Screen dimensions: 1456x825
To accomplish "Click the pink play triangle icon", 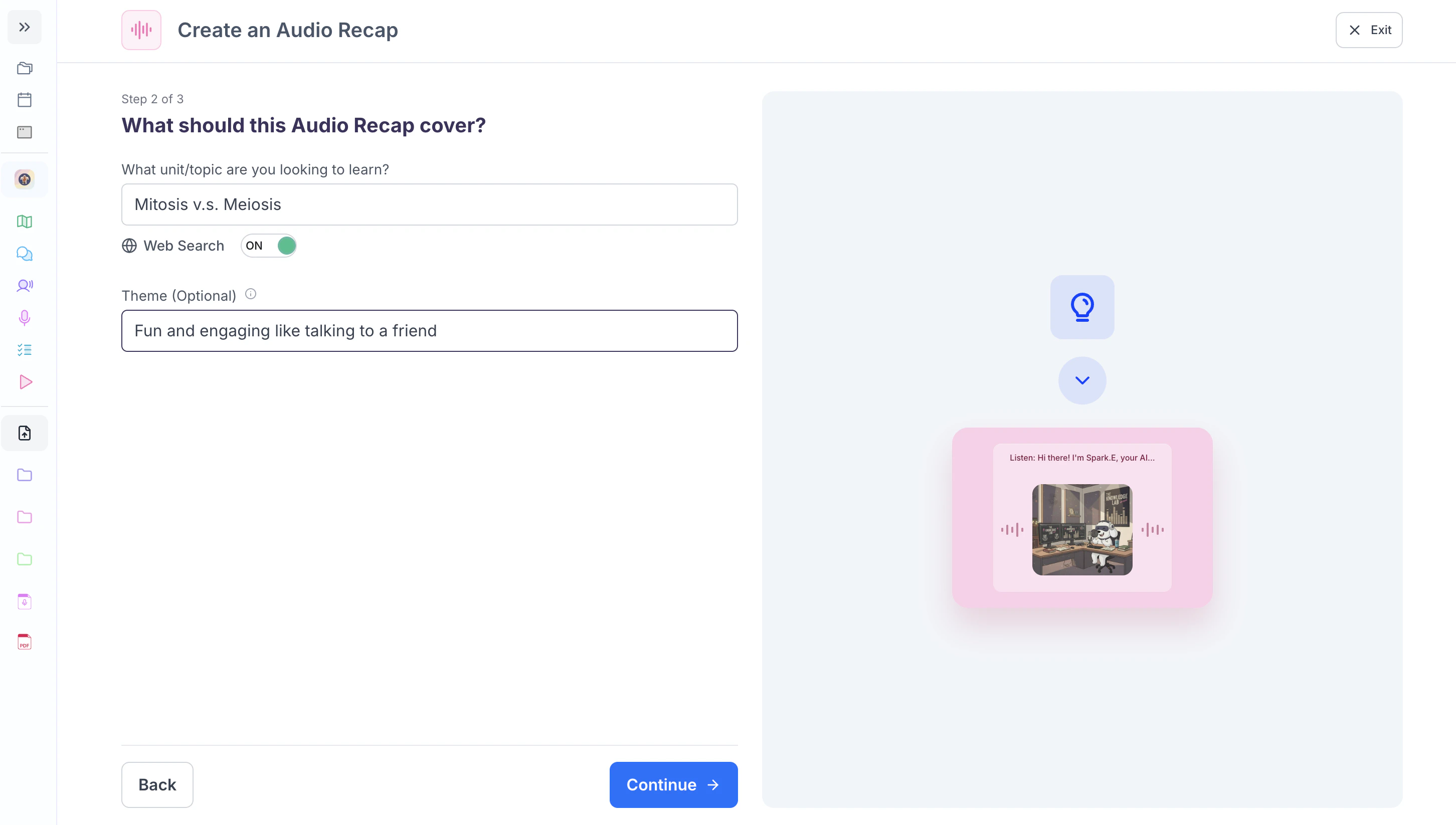I will 25,382.
